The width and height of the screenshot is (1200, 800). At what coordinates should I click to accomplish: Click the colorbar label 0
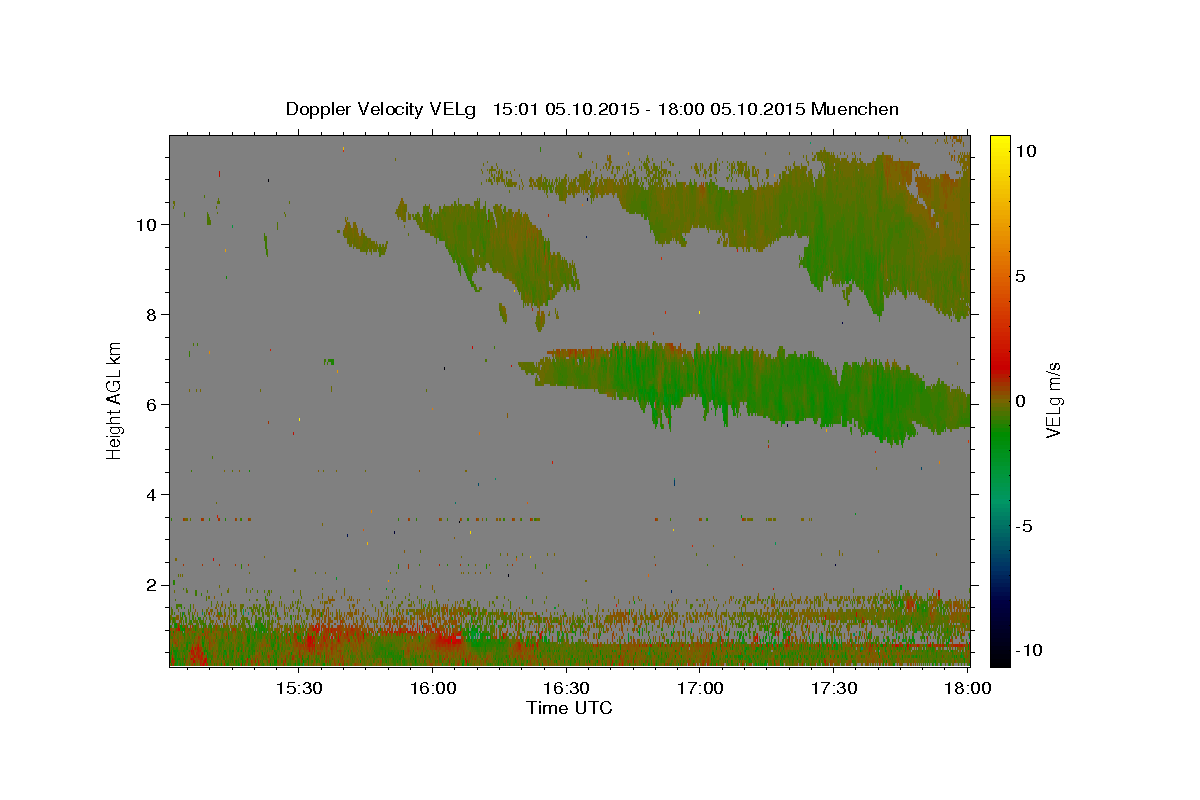(1020, 401)
